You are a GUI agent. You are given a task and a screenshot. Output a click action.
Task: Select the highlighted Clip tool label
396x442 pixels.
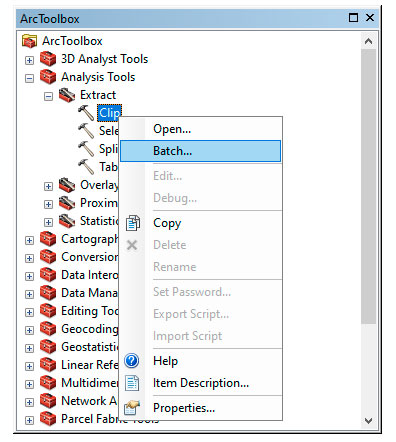pos(109,113)
